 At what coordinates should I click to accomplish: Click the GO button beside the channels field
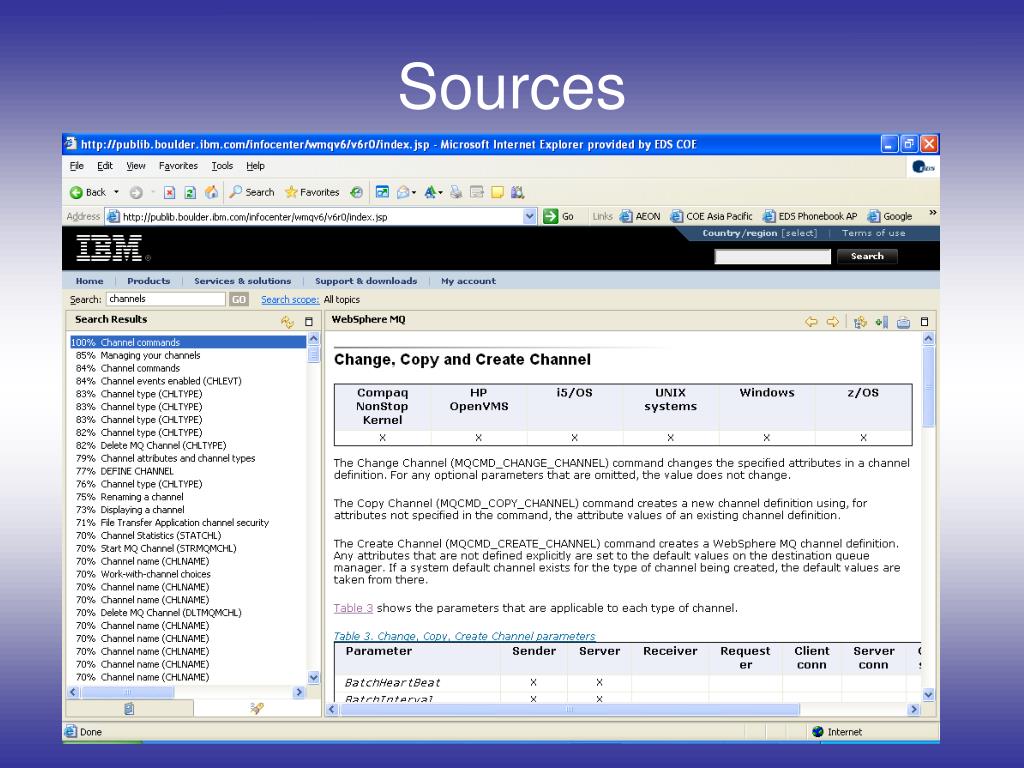pos(239,299)
